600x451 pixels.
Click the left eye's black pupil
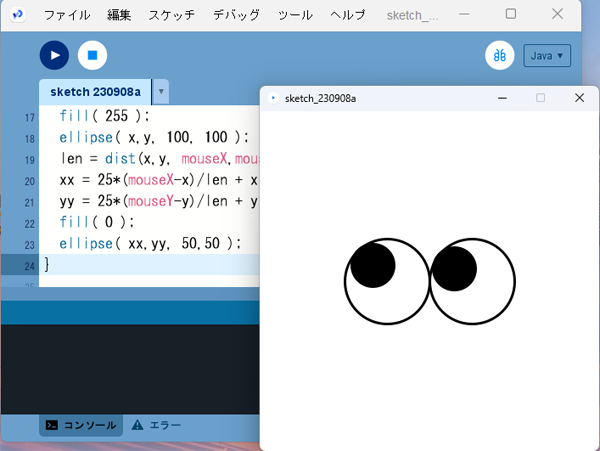coord(372,264)
